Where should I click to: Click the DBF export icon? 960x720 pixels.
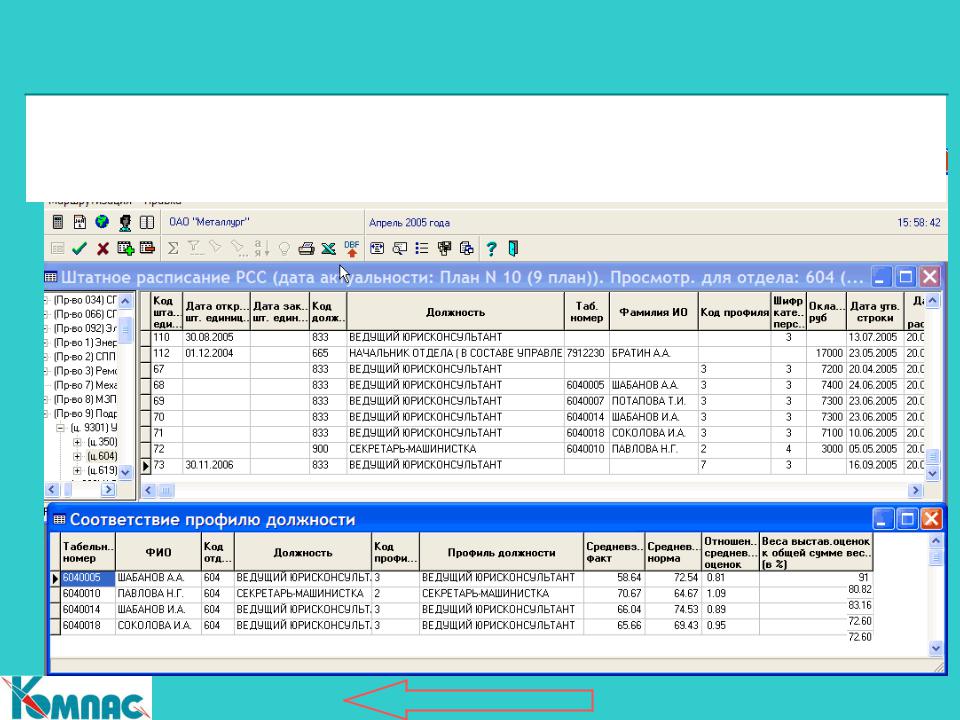[351, 248]
